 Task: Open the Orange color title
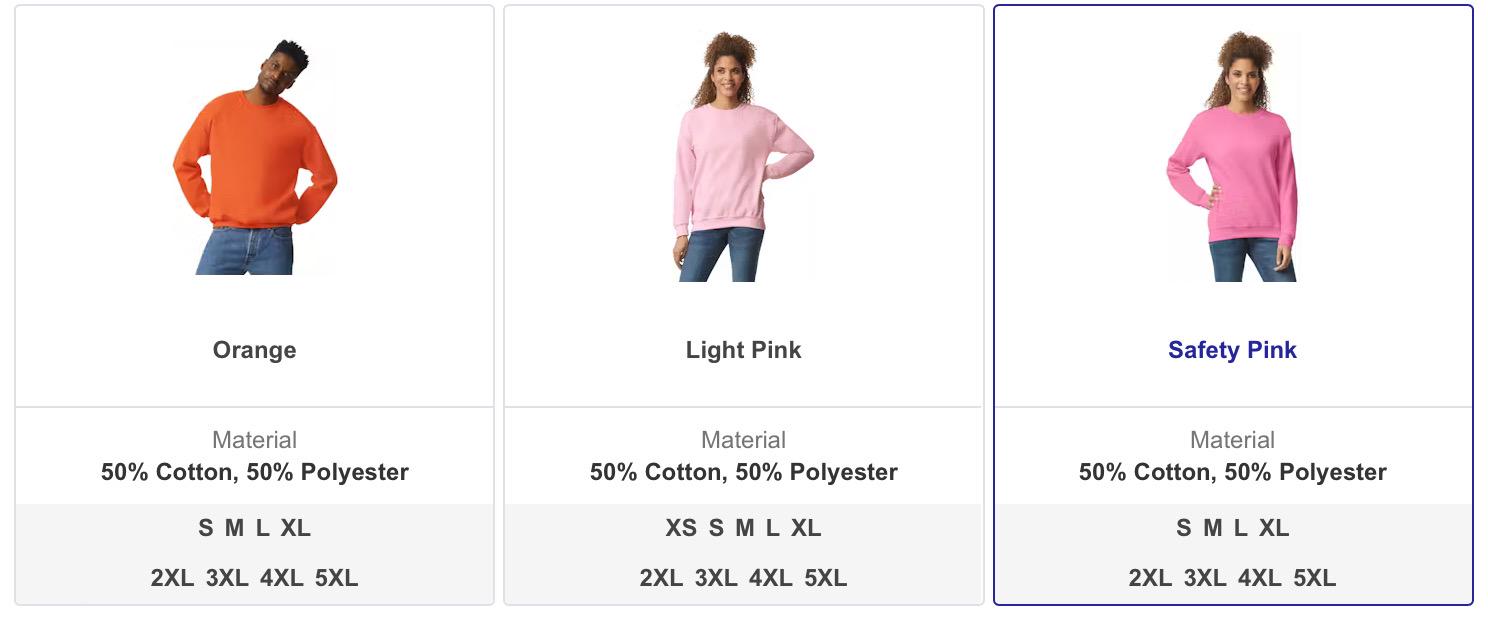[254, 350]
